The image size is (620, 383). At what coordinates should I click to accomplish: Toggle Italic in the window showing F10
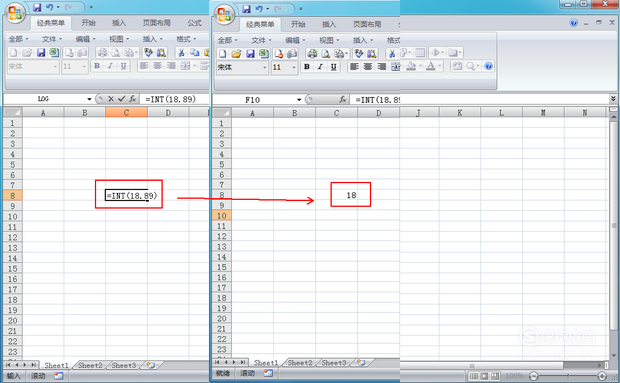(320, 67)
